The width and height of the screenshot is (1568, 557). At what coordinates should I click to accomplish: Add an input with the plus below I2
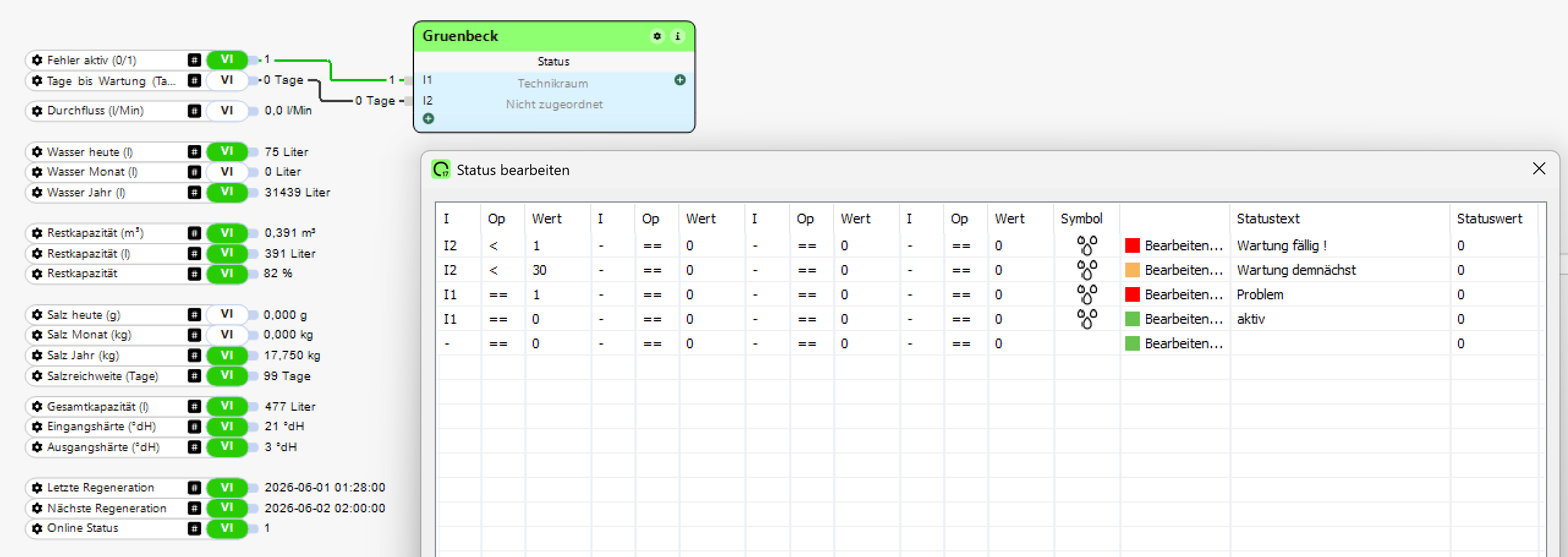click(x=428, y=119)
